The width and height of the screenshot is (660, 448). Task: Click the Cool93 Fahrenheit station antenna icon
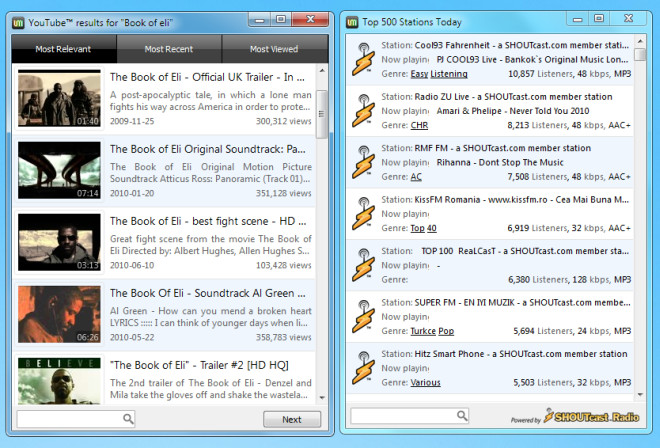click(x=360, y=59)
